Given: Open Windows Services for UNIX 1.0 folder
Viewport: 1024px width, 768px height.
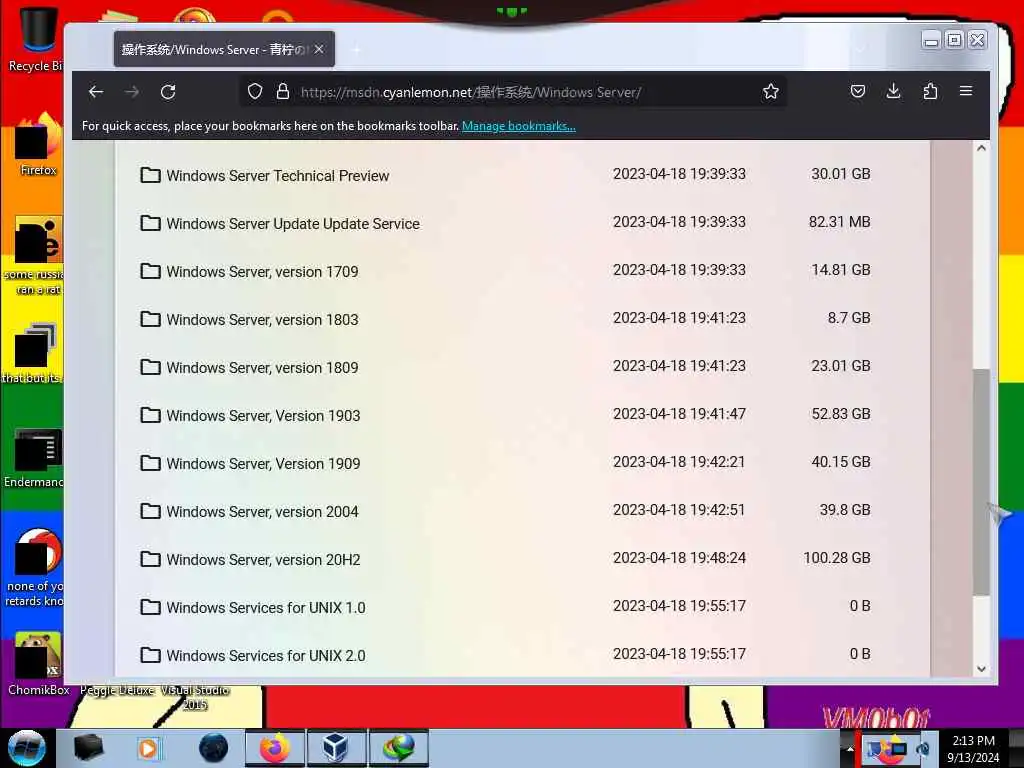Looking at the screenshot, I should (266, 607).
